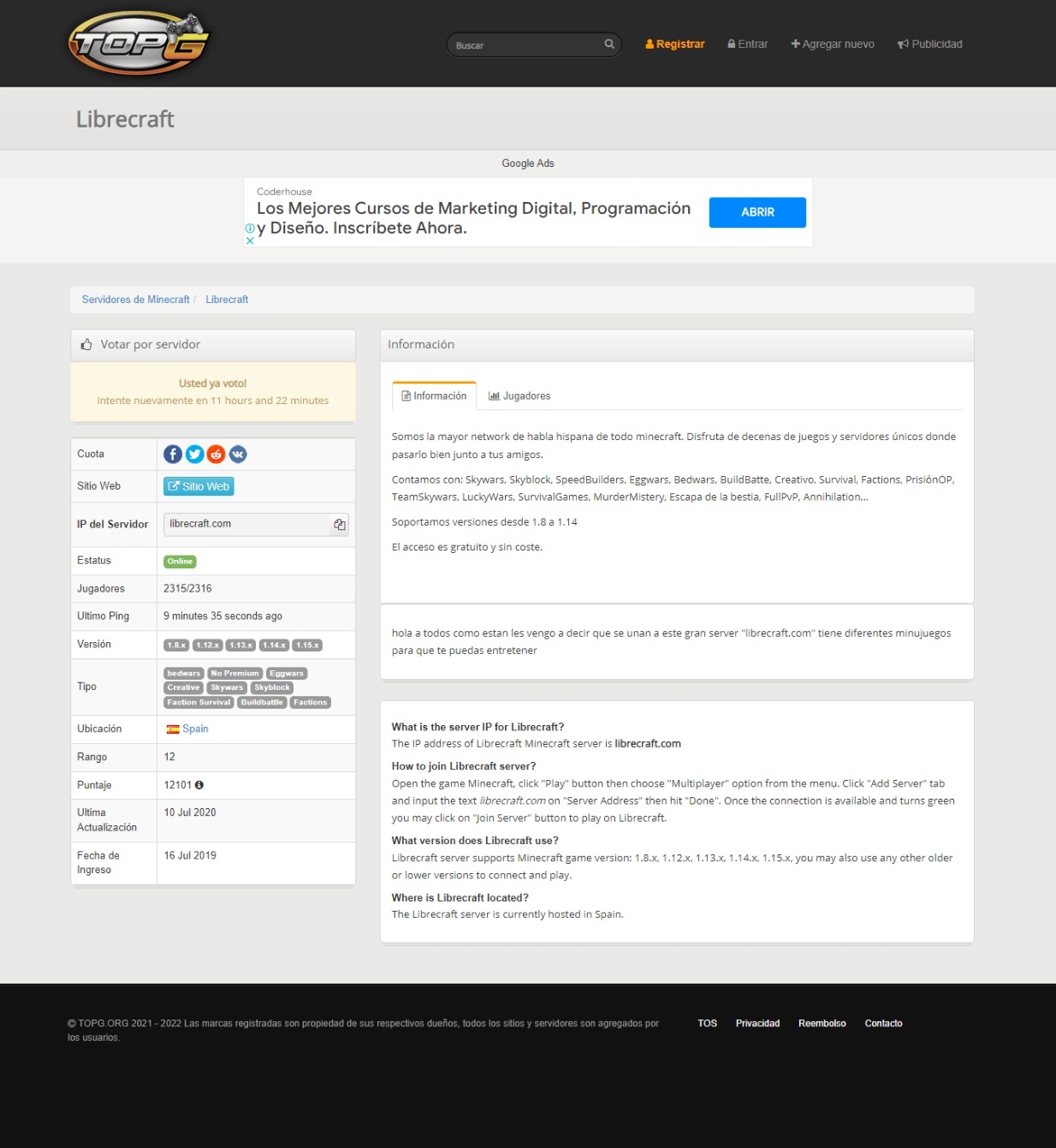Copy the server IP address
Image resolution: width=1056 pixels, height=1148 pixels.
pos(340,525)
